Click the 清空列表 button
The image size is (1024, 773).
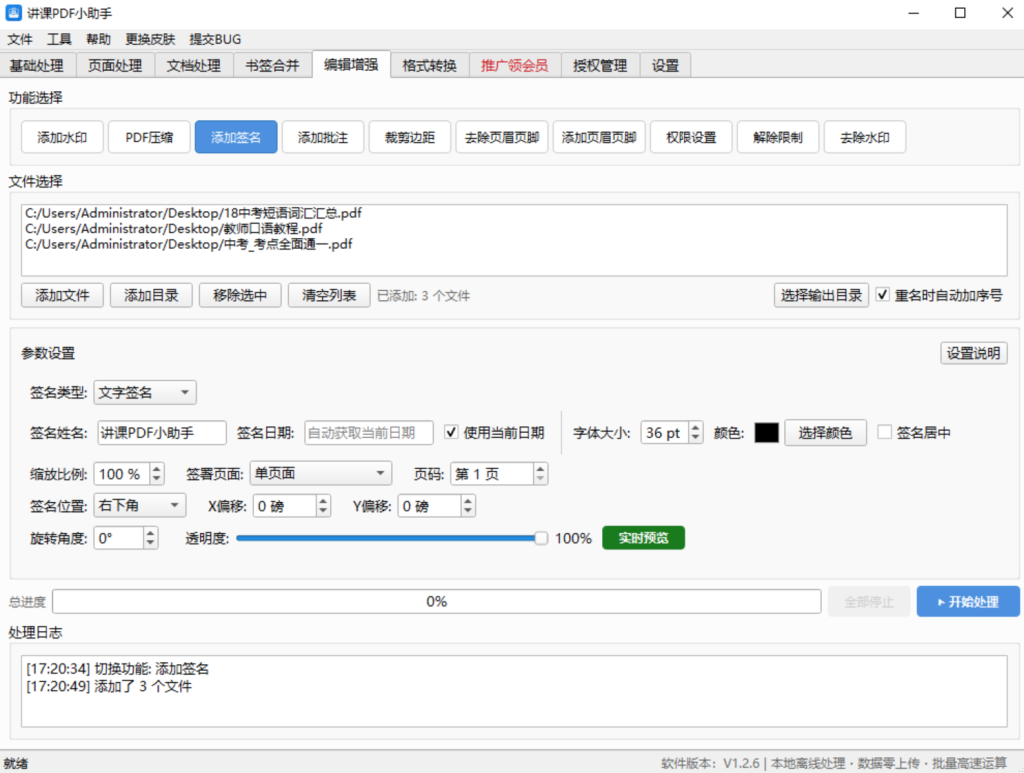pos(329,296)
